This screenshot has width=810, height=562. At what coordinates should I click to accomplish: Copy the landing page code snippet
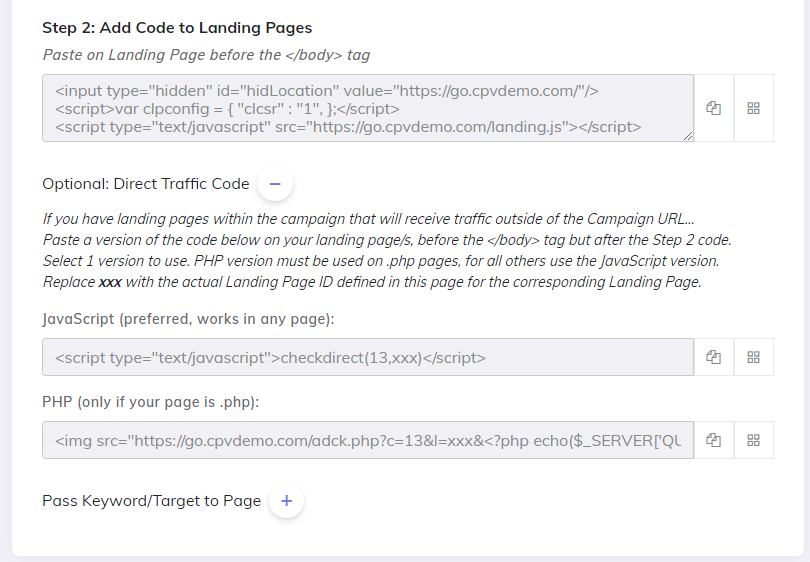(713, 108)
